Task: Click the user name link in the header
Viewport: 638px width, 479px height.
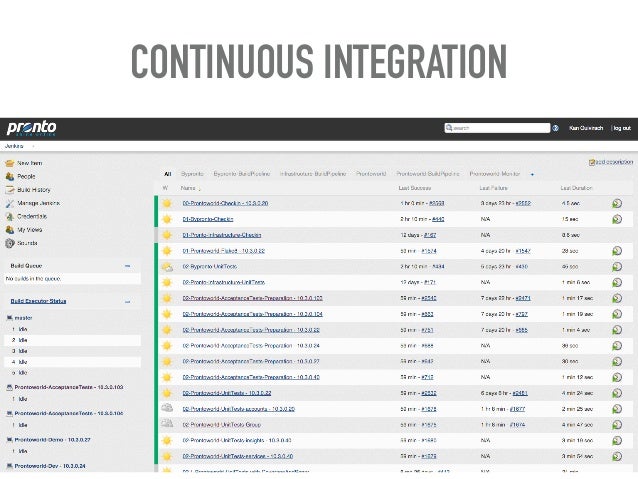Action: [586, 128]
